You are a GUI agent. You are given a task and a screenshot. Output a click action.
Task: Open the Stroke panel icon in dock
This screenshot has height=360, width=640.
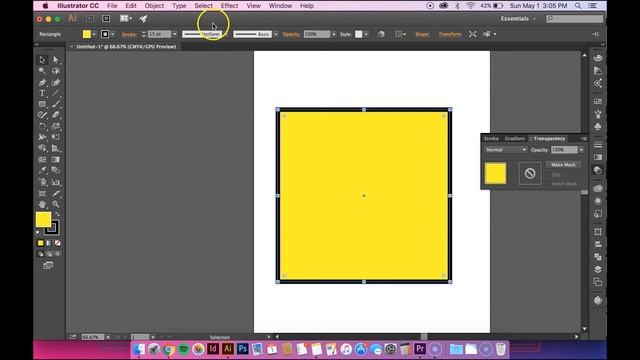point(598,145)
